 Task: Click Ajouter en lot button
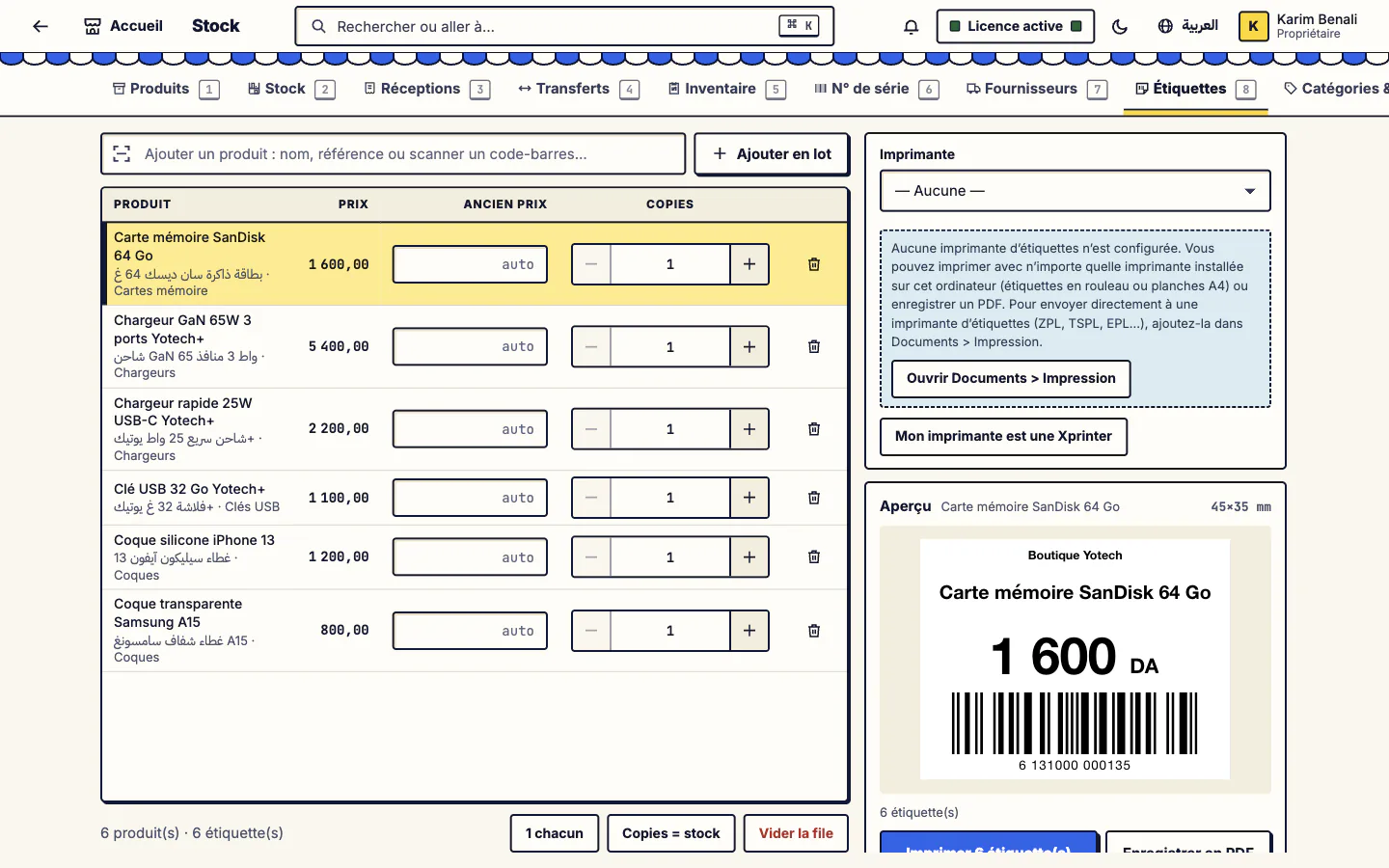[772, 154]
